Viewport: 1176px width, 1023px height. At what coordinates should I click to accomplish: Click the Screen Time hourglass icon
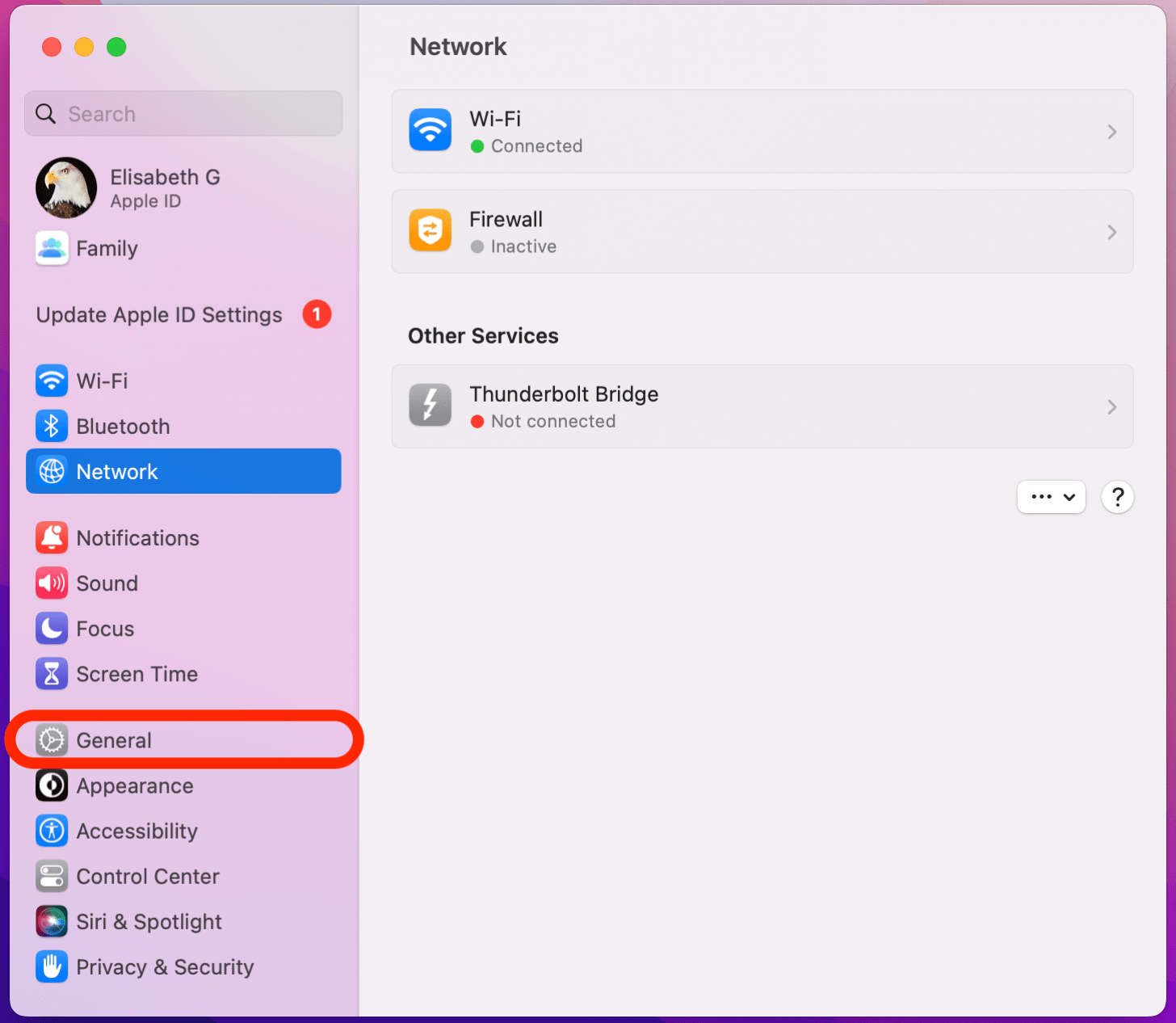click(51, 673)
